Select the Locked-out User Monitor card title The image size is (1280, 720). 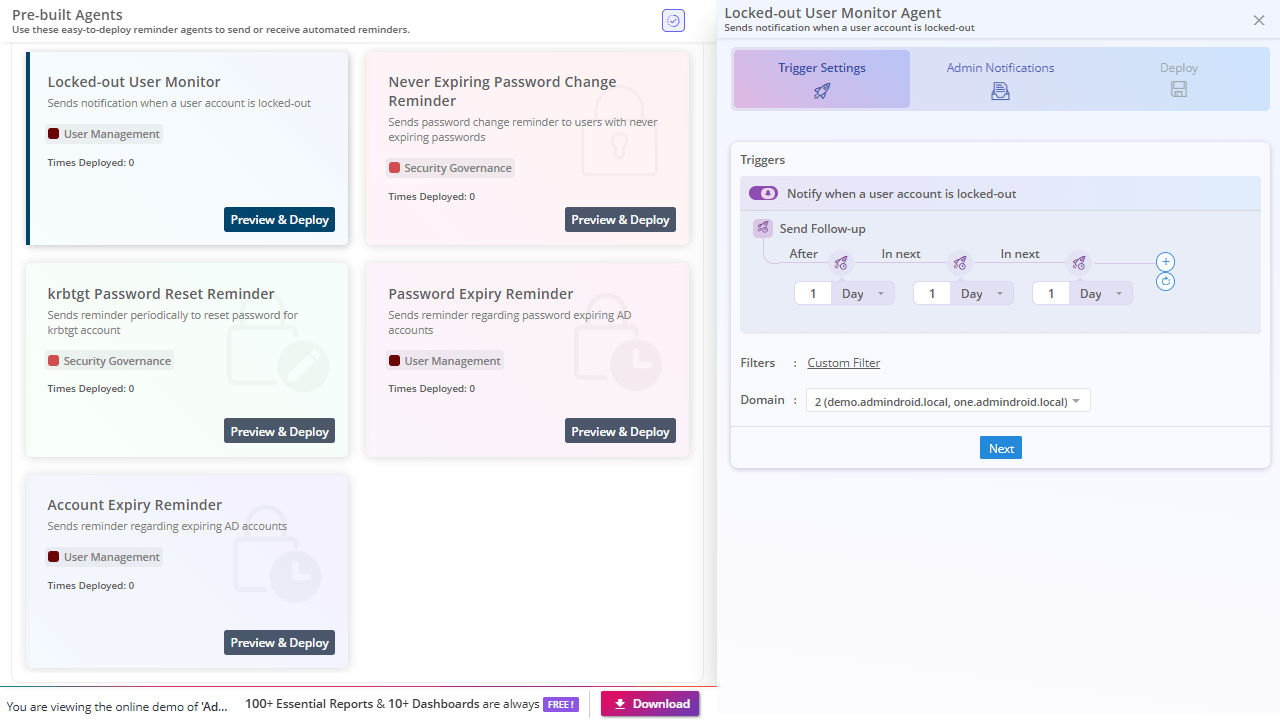[x=134, y=82]
